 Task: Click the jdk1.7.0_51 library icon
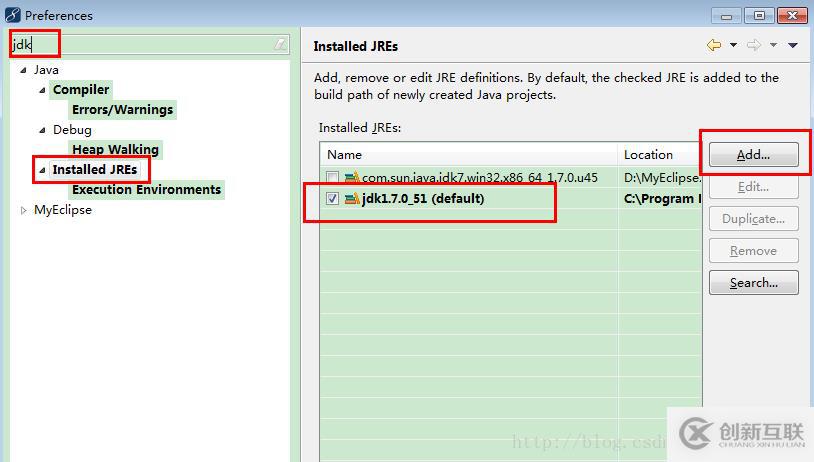pyautogui.click(x=352, y=198)
